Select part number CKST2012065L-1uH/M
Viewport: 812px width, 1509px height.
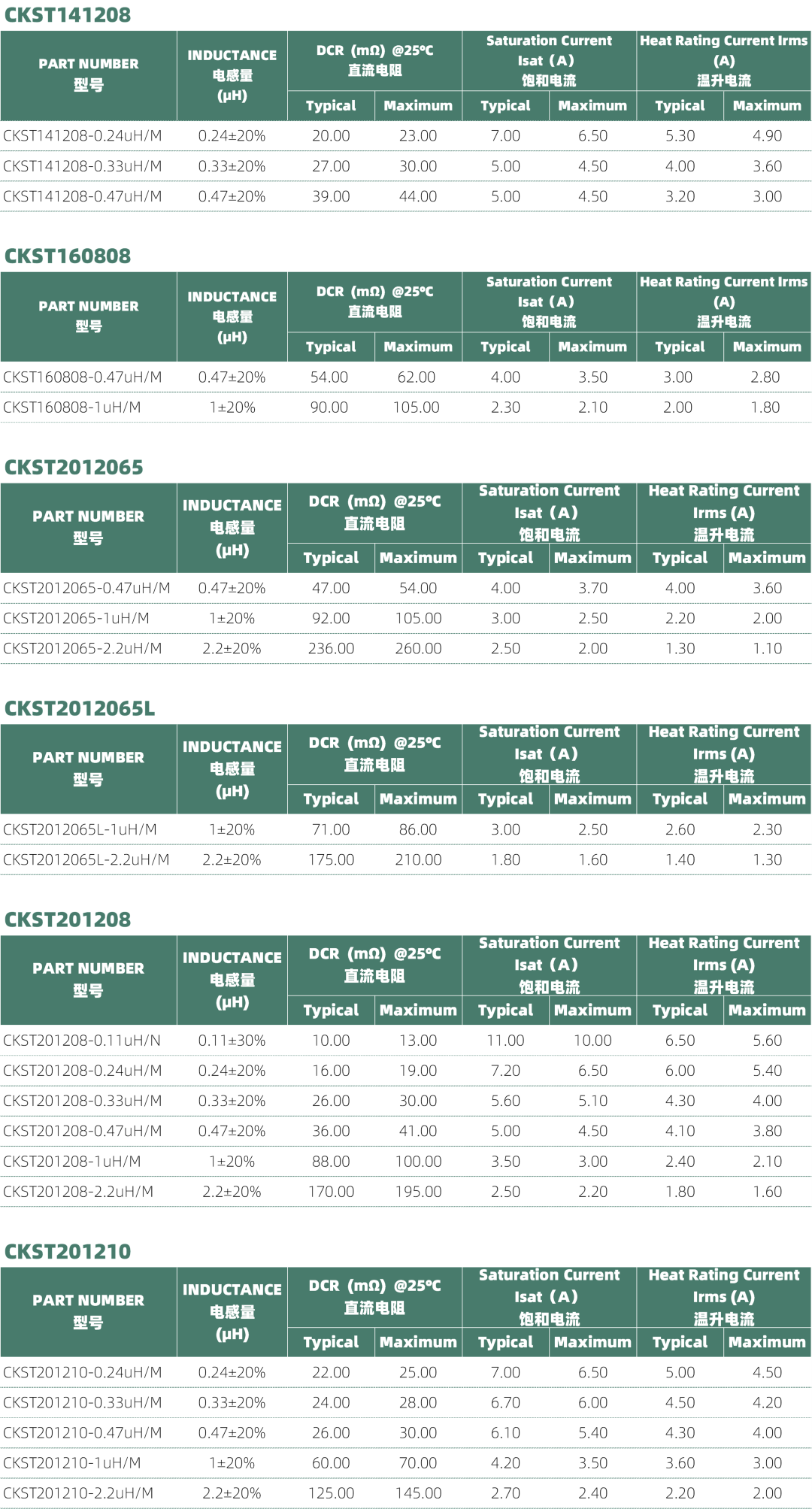80,830
